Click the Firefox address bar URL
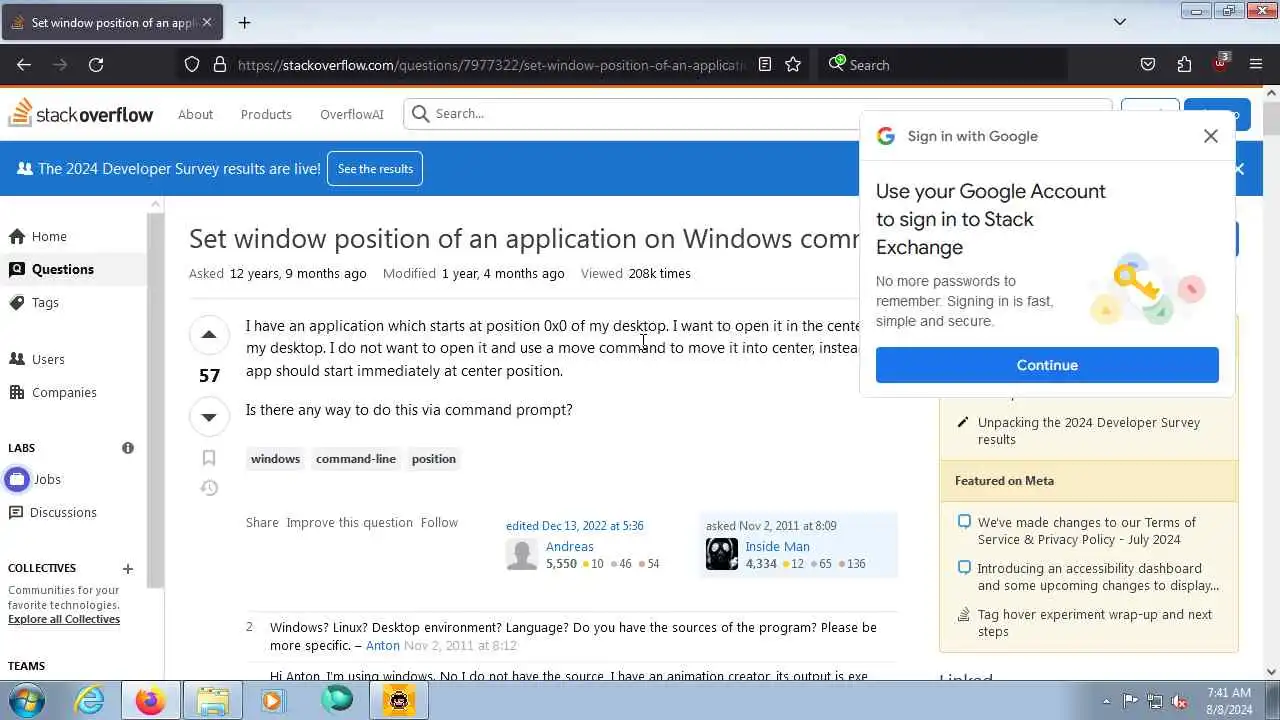Image resolution: width=1280 pixels, height=720 pixels. pos(492,65)
